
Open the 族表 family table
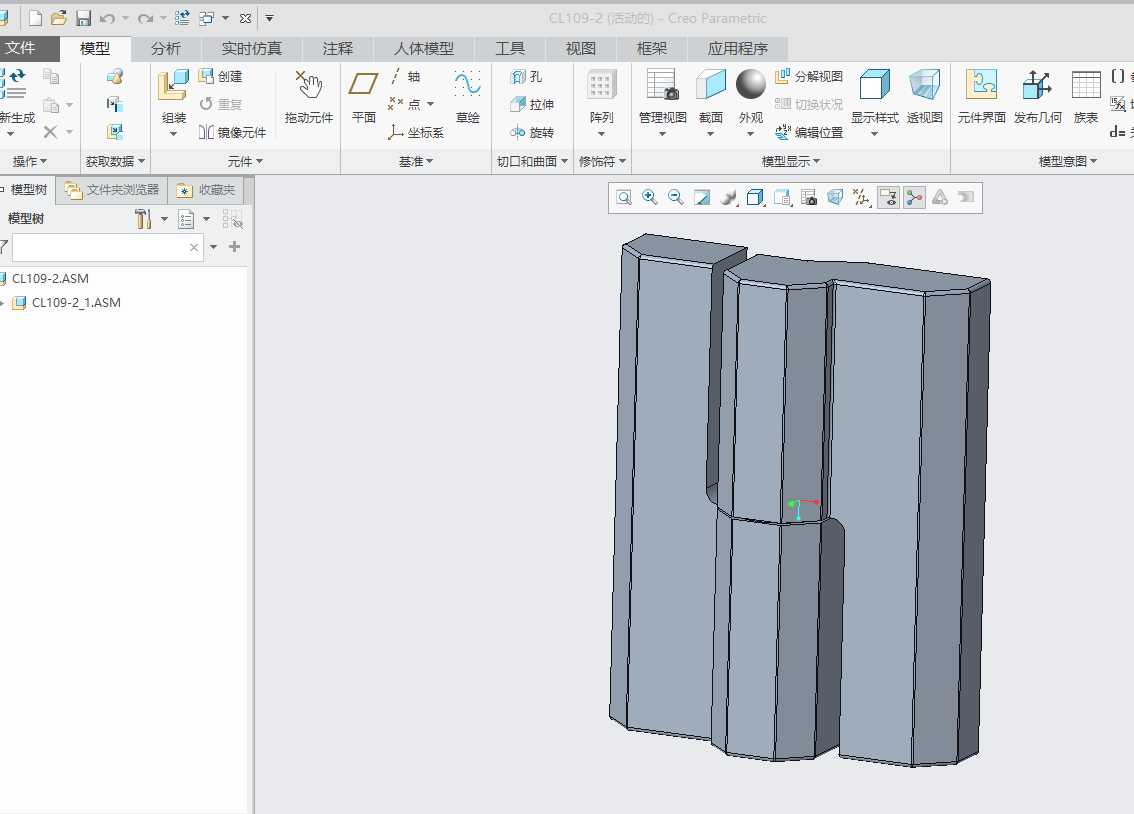pyautogui.click(x=1086, y=98)
